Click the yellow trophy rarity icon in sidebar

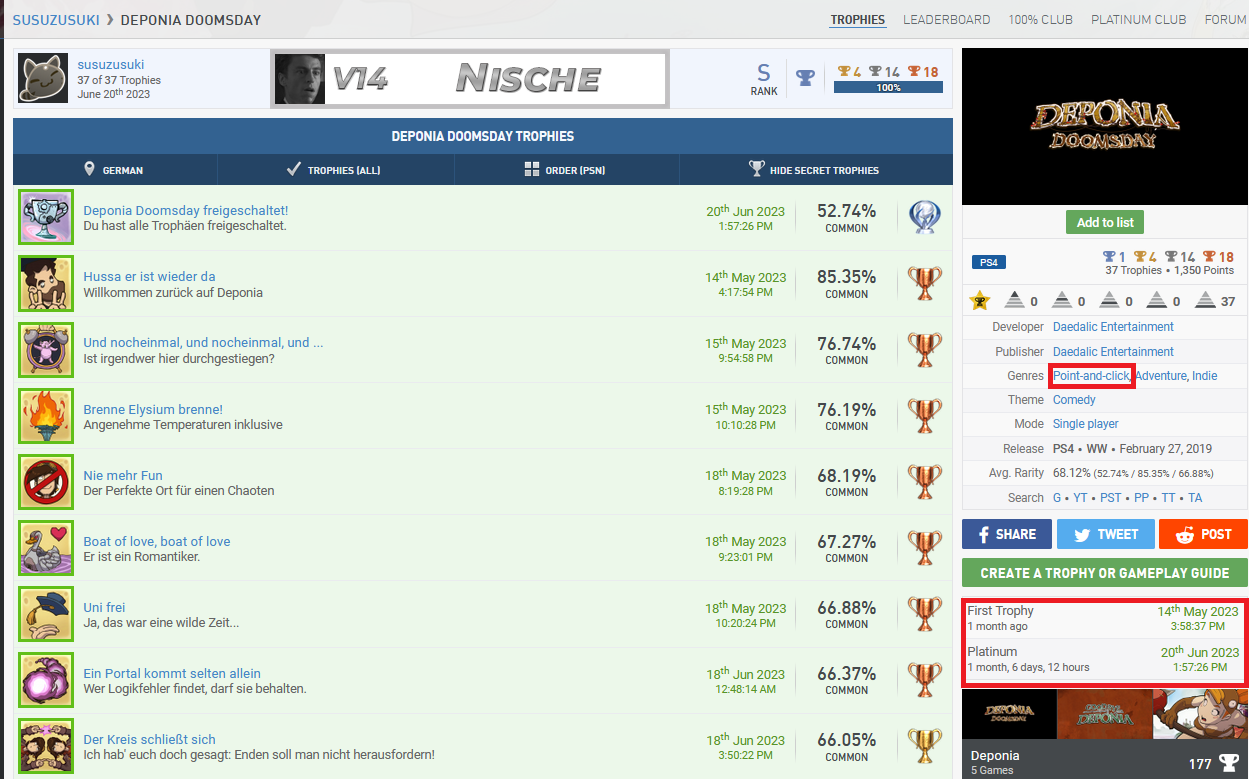click(x=980, y=300)
